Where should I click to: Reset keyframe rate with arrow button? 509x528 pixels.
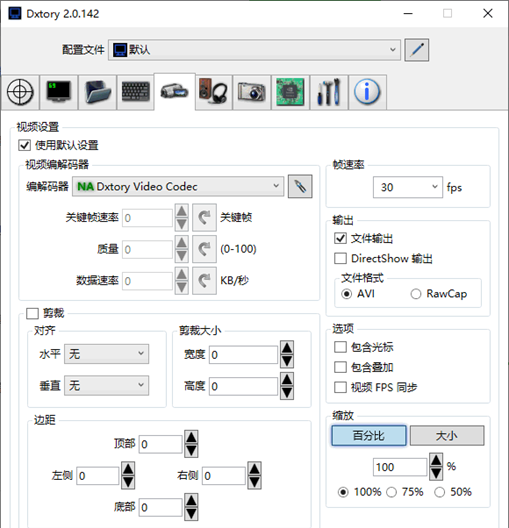[x=204, y=217]
